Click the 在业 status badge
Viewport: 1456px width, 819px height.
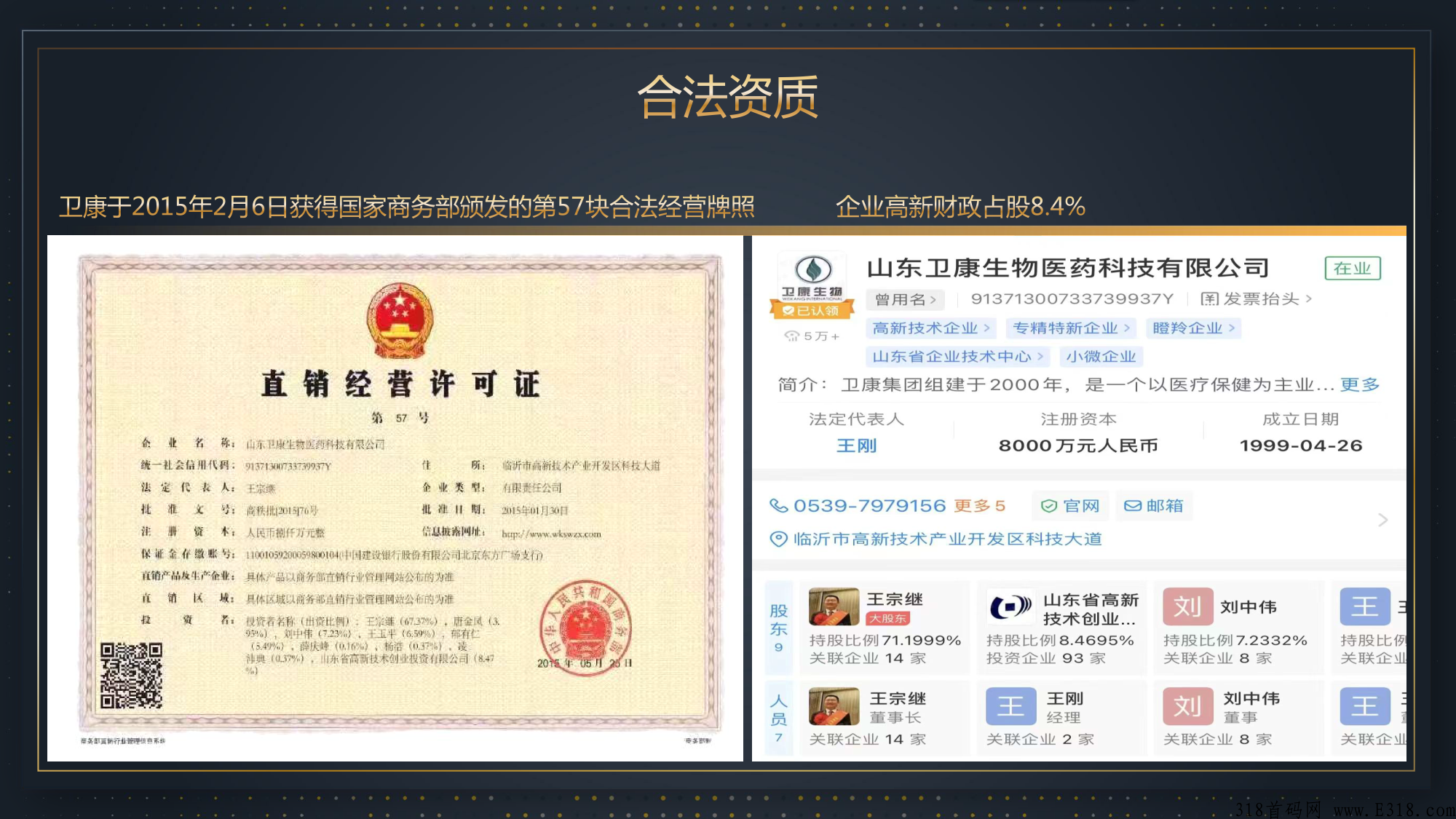(x=1352, y=269)
